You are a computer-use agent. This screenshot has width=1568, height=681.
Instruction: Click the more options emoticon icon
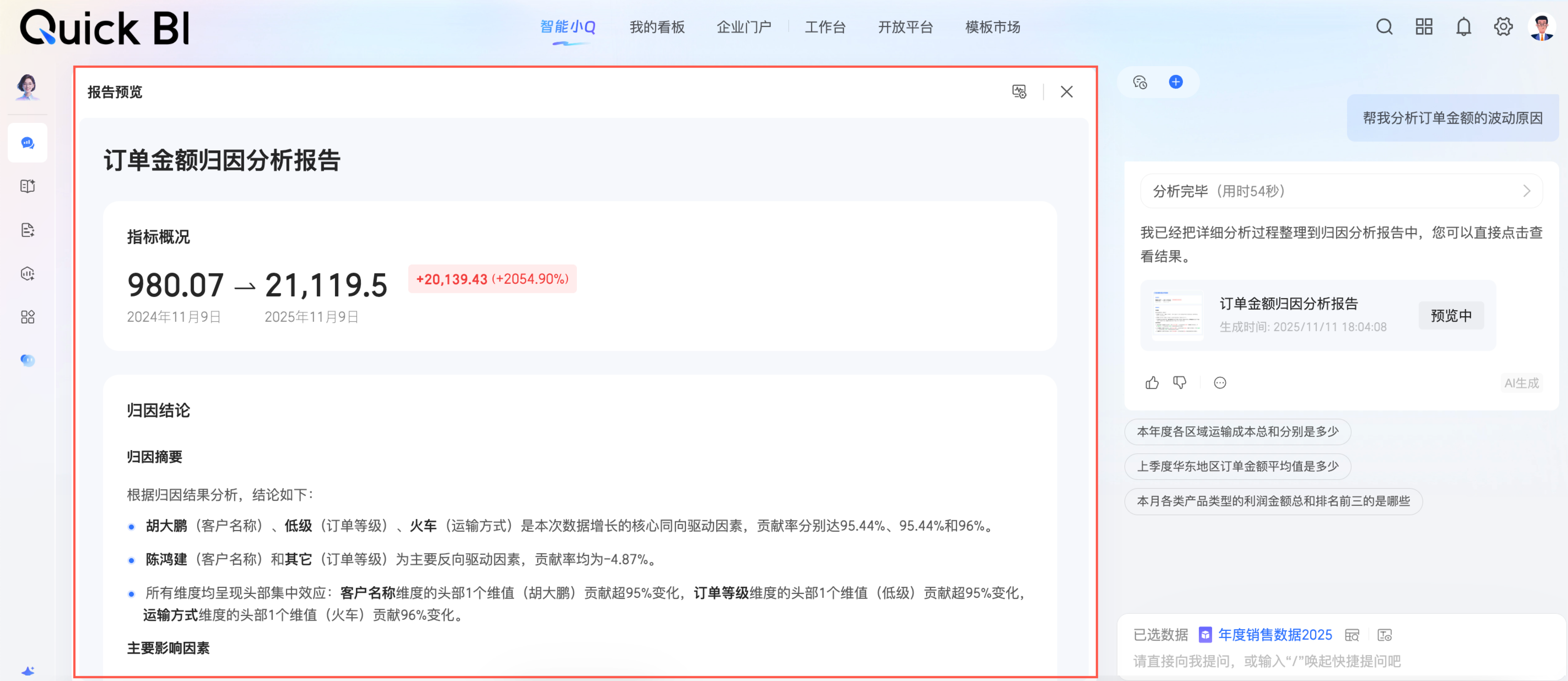(x=1220, y=383)
